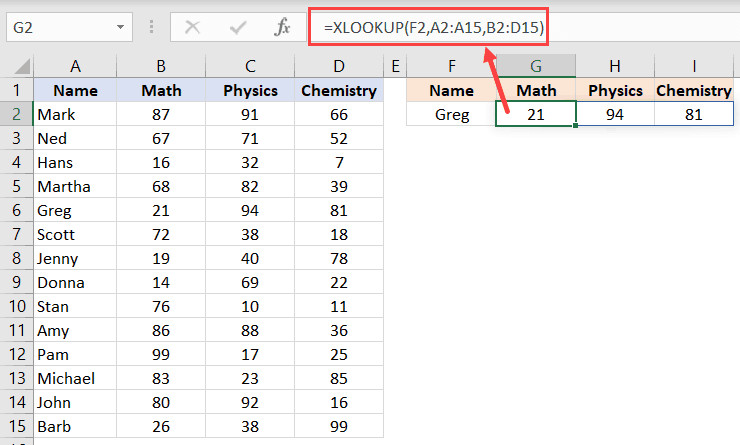This screenshot has height=445, width=740.
Task: Select Jenny's Chemistry score 78
Action: point(339,258)
